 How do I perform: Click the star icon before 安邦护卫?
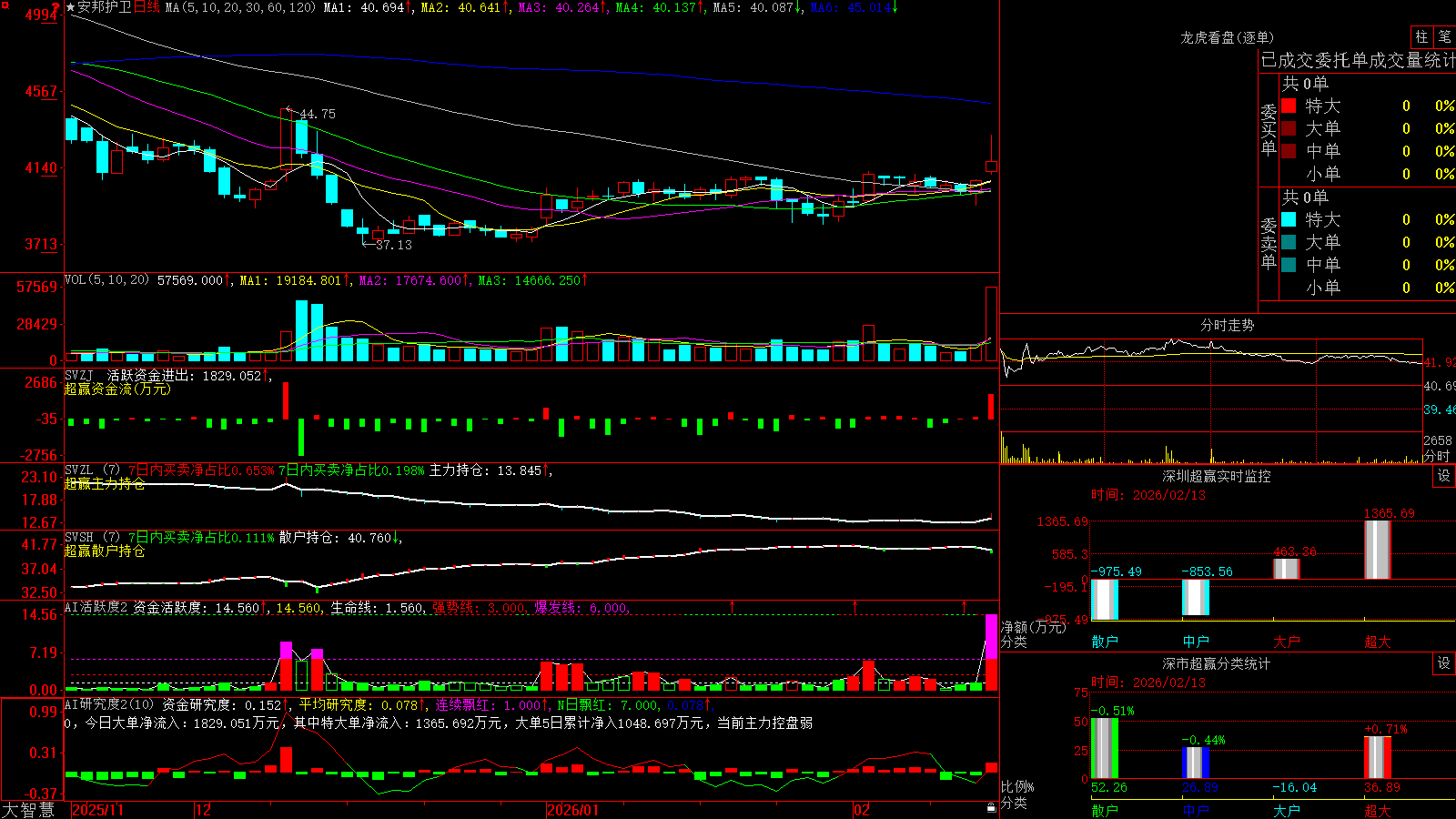click(71, 7)
